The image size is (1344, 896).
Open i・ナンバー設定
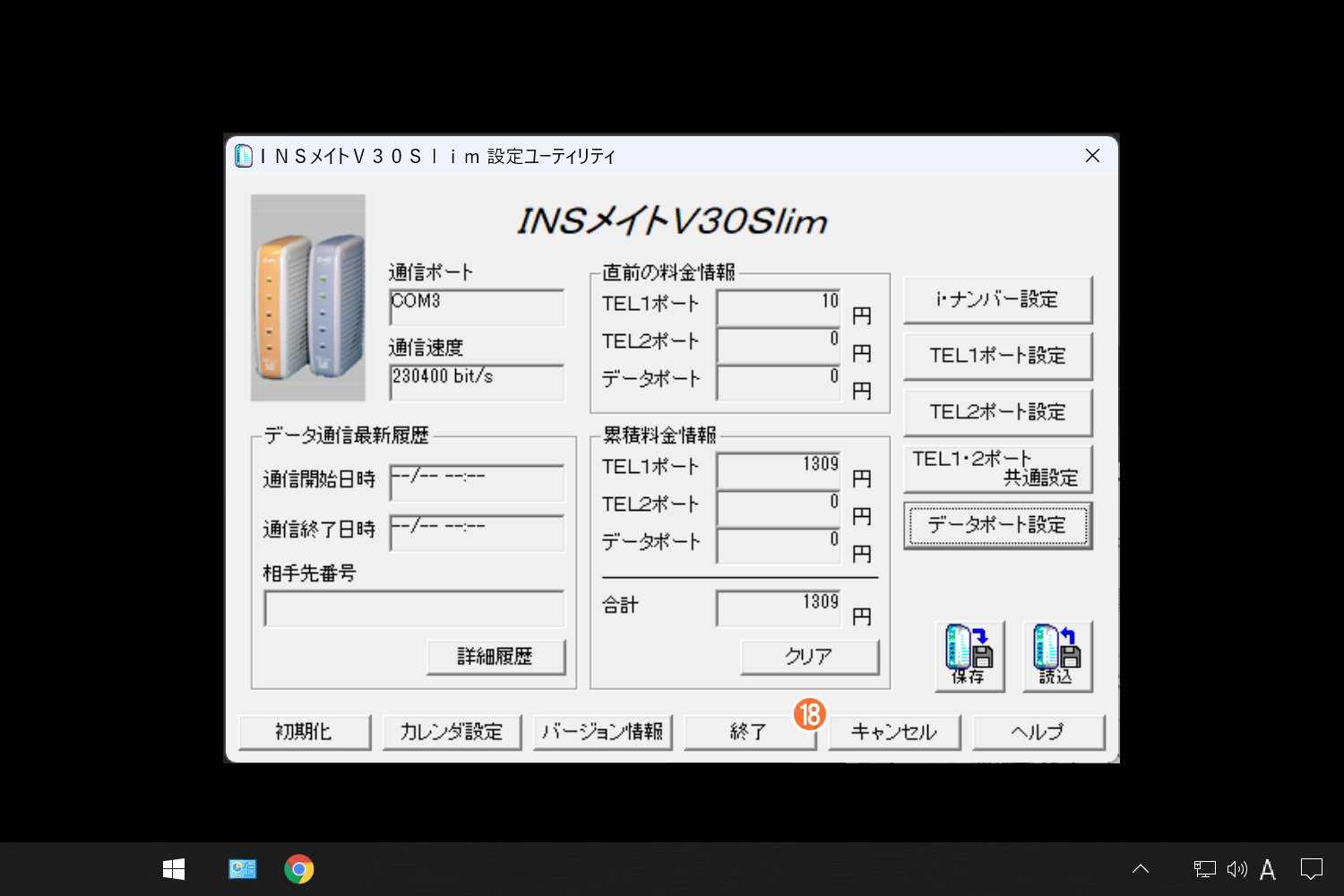tap(998, 300)
